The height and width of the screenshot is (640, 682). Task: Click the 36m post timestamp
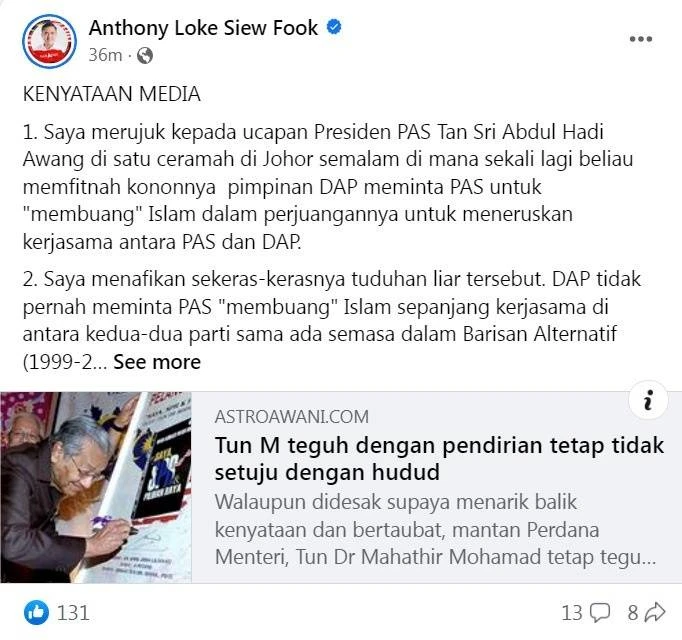coord(105,55)
